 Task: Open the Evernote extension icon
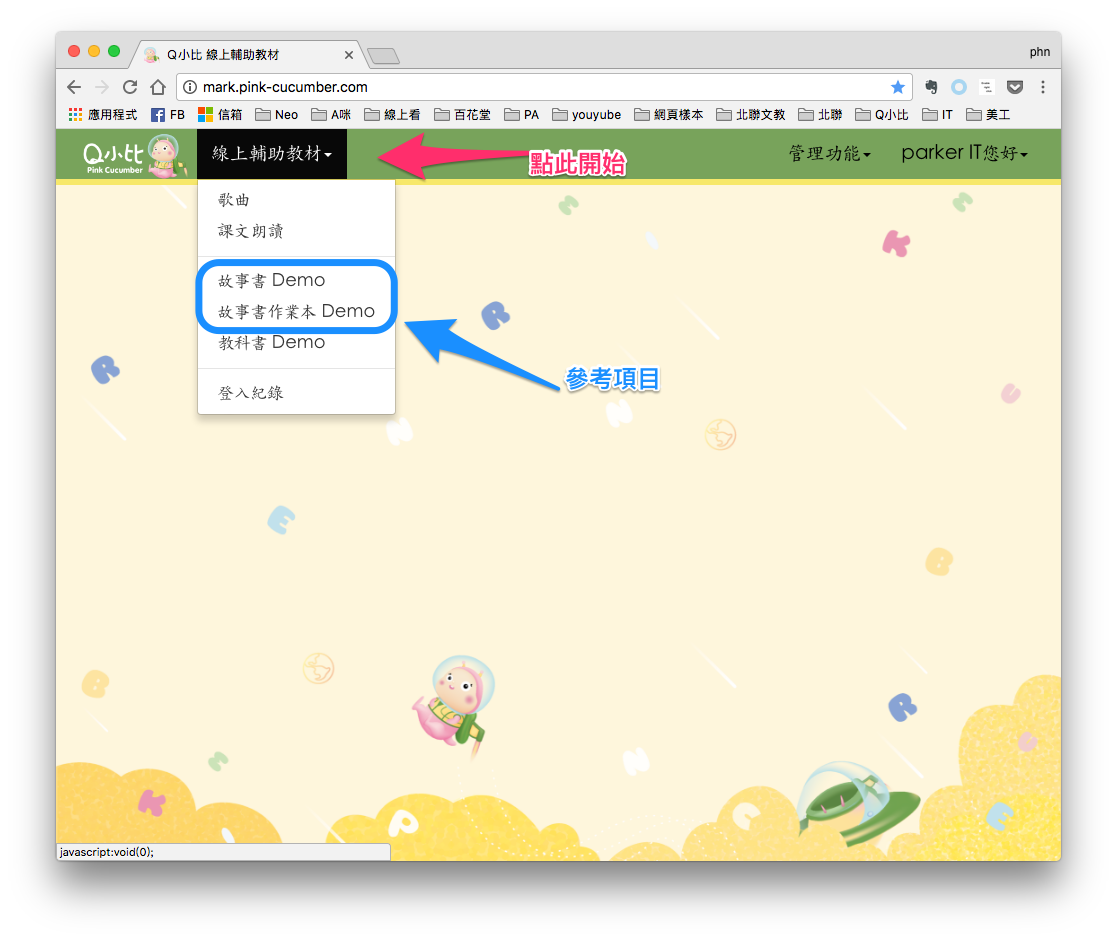(x=931, y=87)
